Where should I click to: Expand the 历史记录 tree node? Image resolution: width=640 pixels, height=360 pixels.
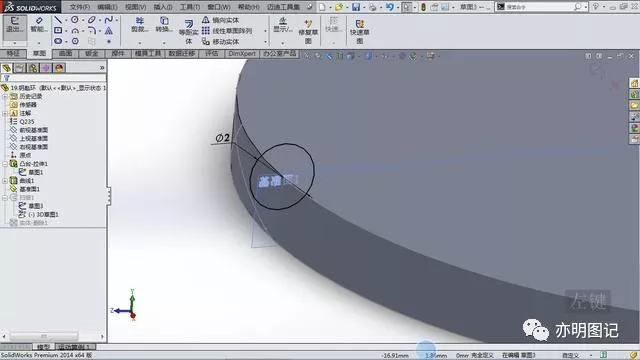coord(5,96)
